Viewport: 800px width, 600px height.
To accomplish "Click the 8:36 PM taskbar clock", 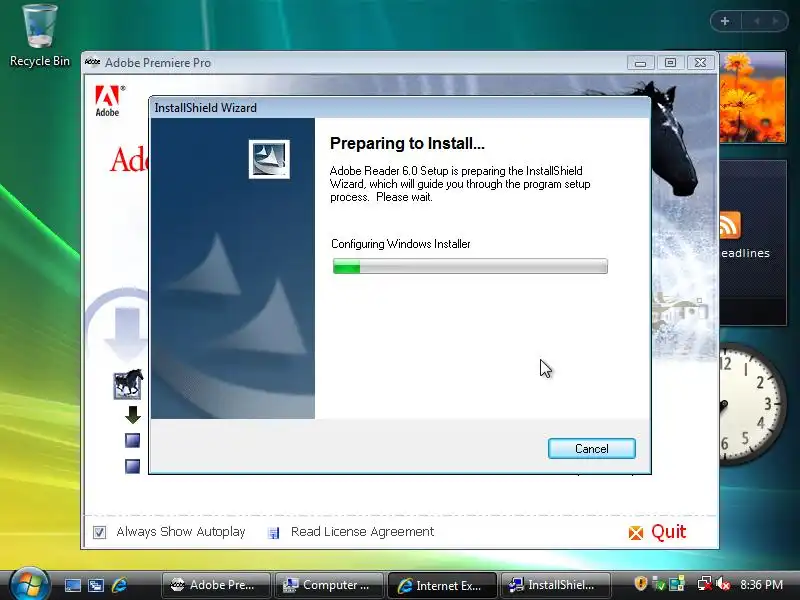I will [x=761, y=585].
